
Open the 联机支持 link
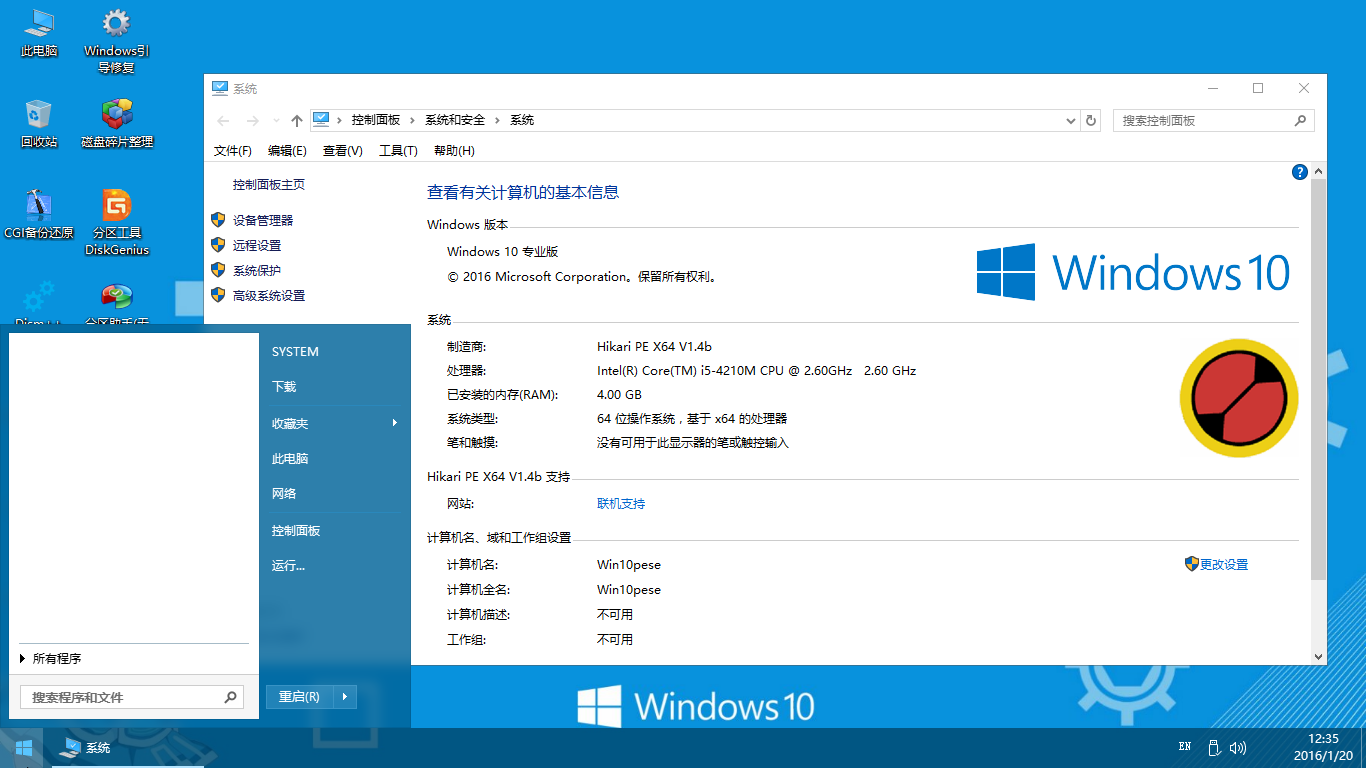(x=621, y=504)
